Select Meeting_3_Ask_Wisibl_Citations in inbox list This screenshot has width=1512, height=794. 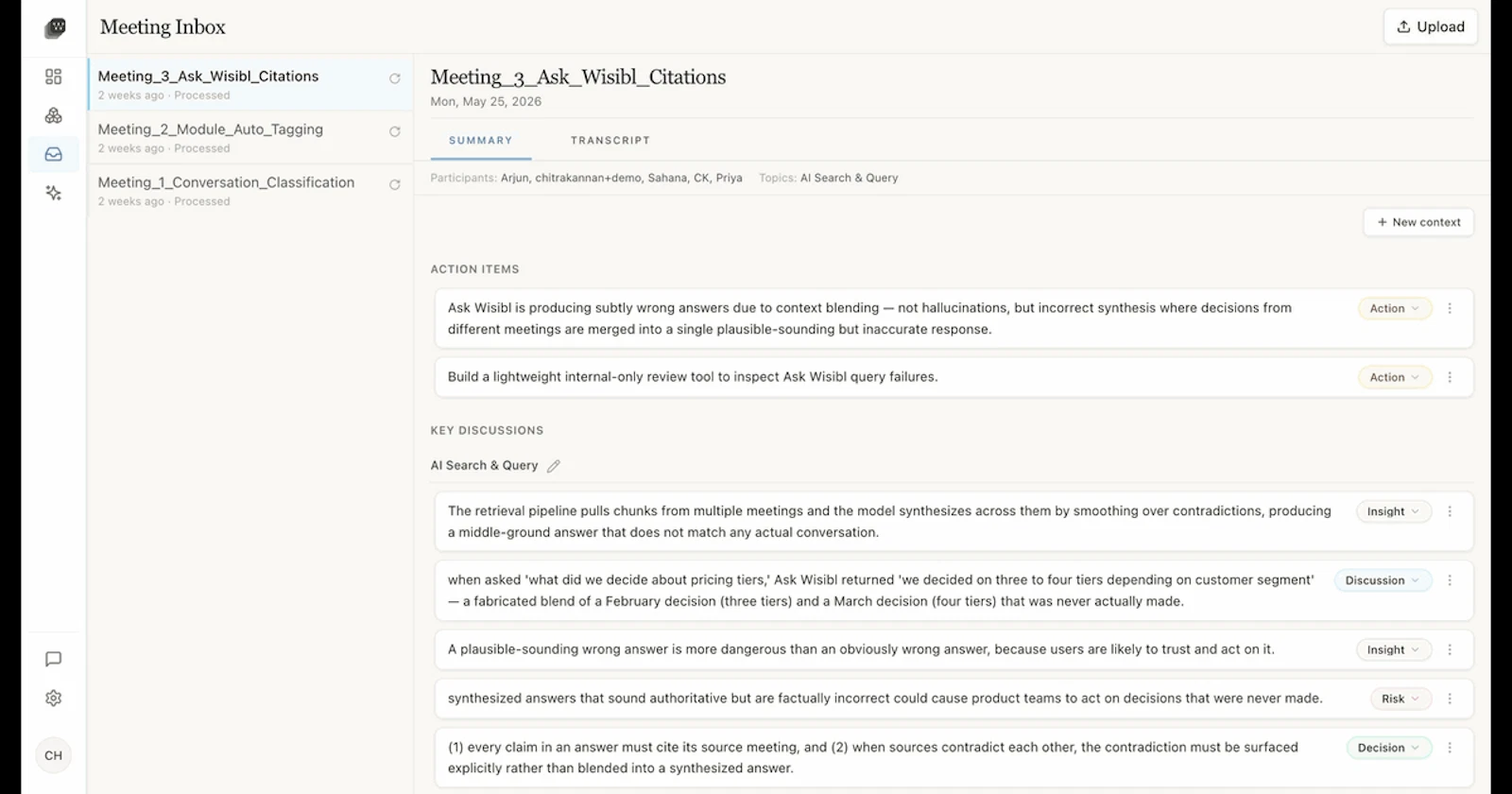tap(250, 84)
